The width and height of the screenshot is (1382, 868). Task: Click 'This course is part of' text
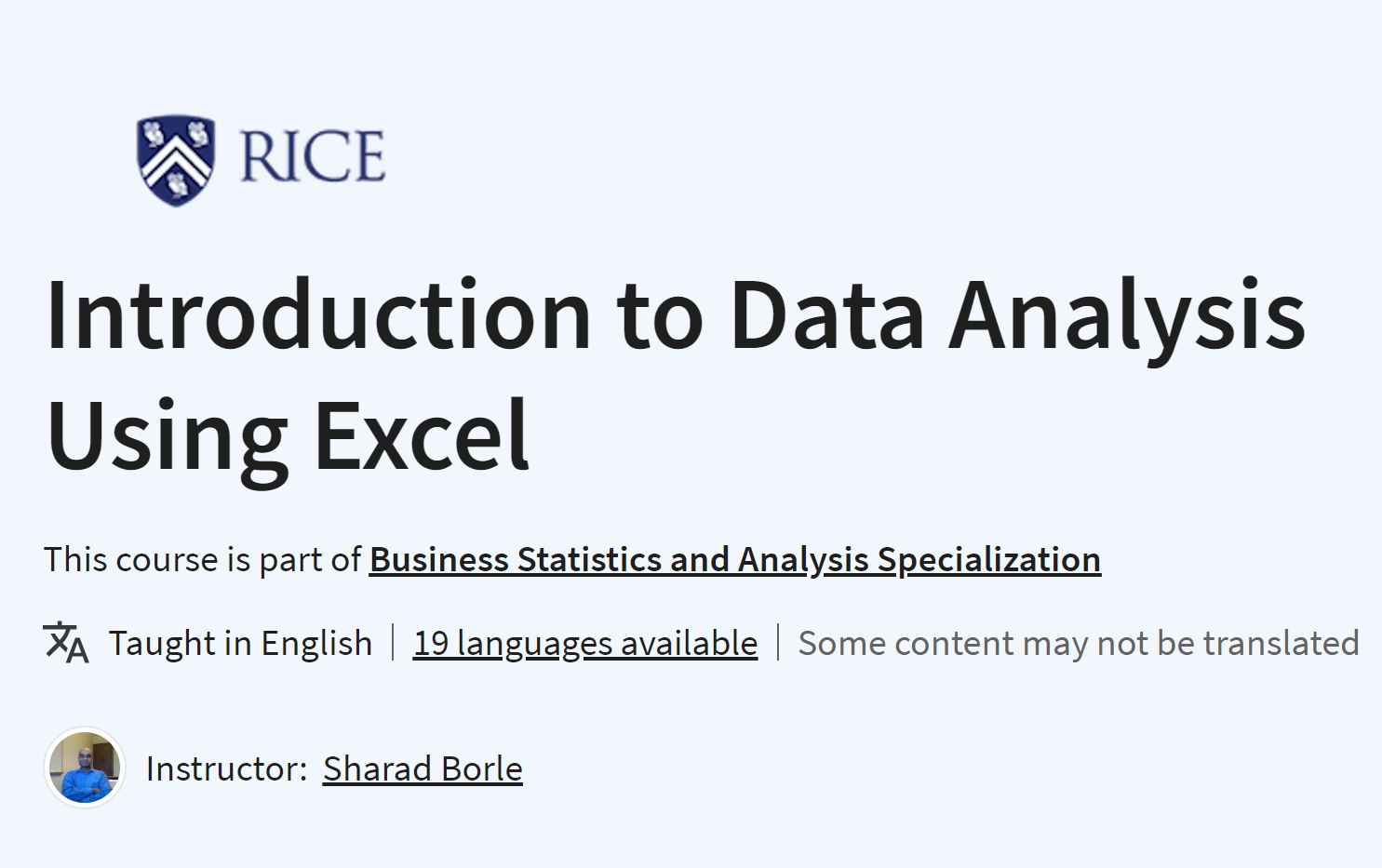pyautogui.click(x=202, y=559)
